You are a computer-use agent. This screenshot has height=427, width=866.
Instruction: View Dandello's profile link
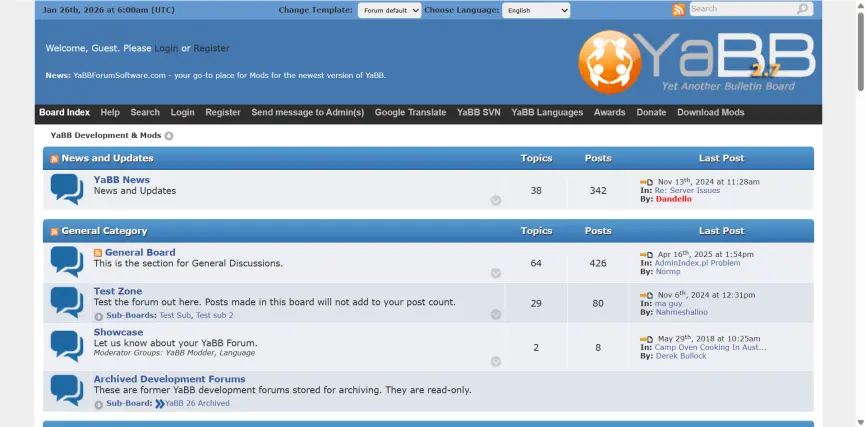674,199
